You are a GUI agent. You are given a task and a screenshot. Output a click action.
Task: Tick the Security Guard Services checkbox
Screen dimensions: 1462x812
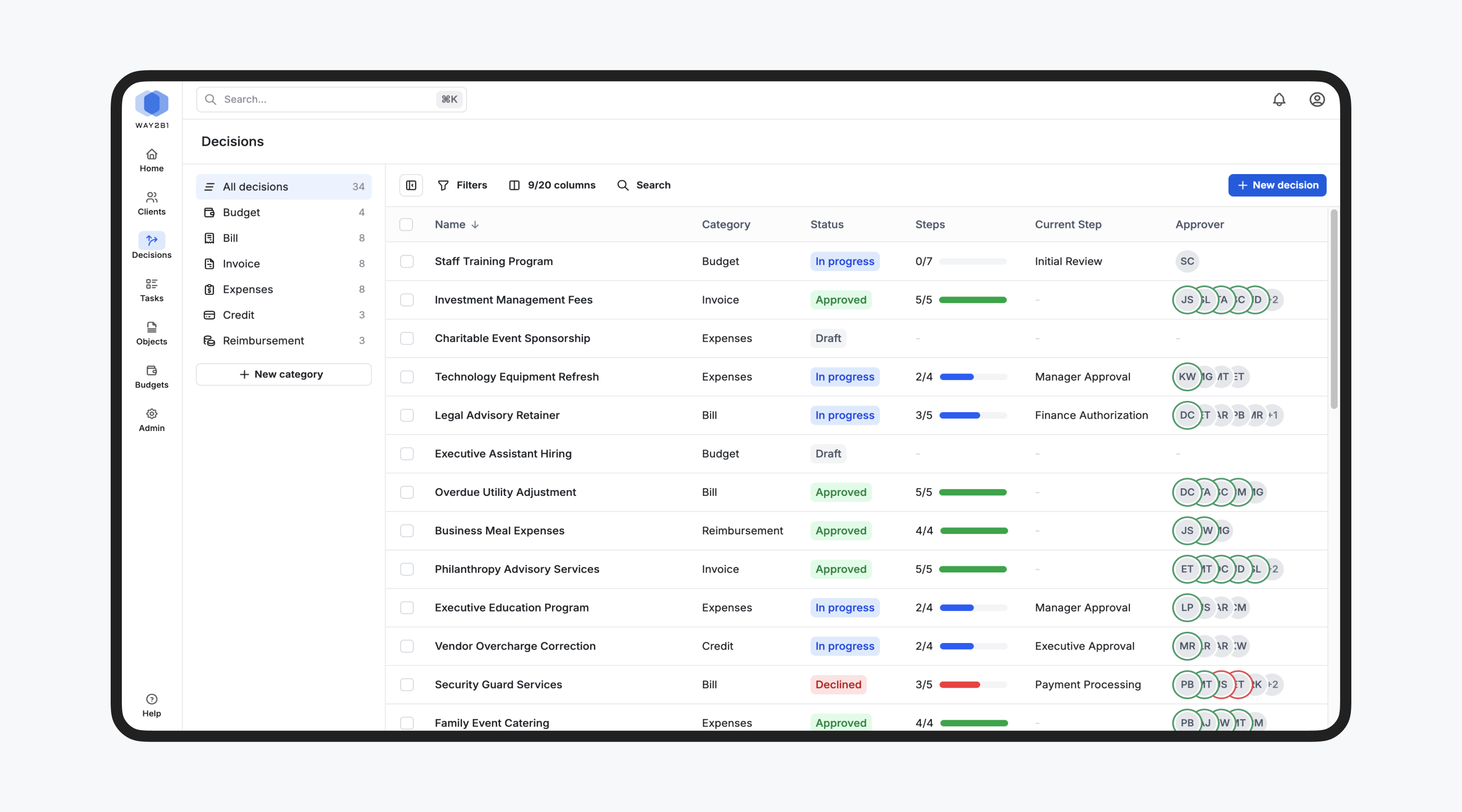pyautogui.click(x=406, y=685)
